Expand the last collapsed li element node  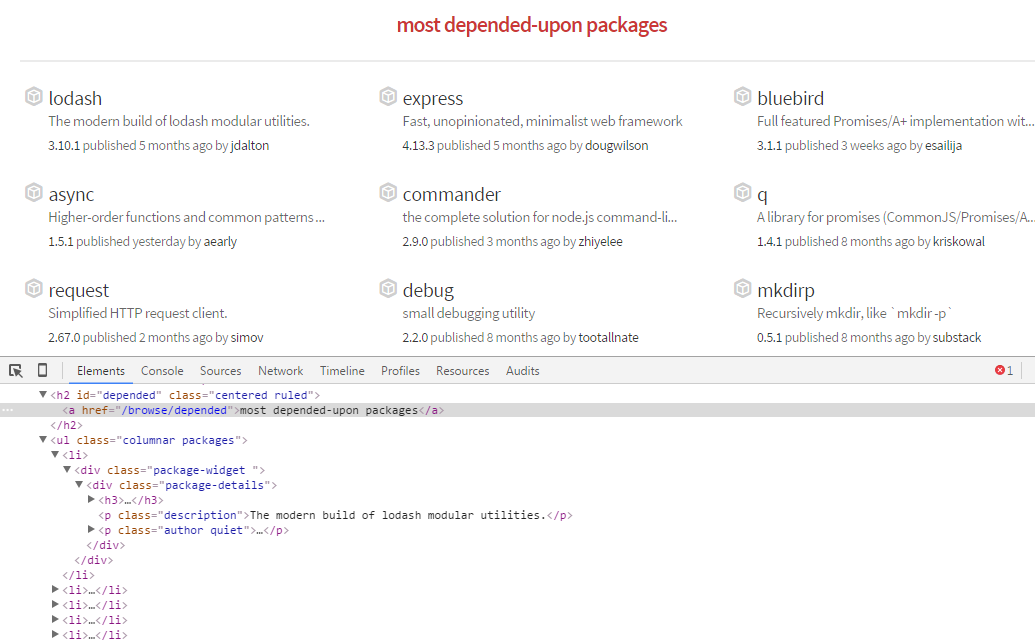tap(56, 634)
